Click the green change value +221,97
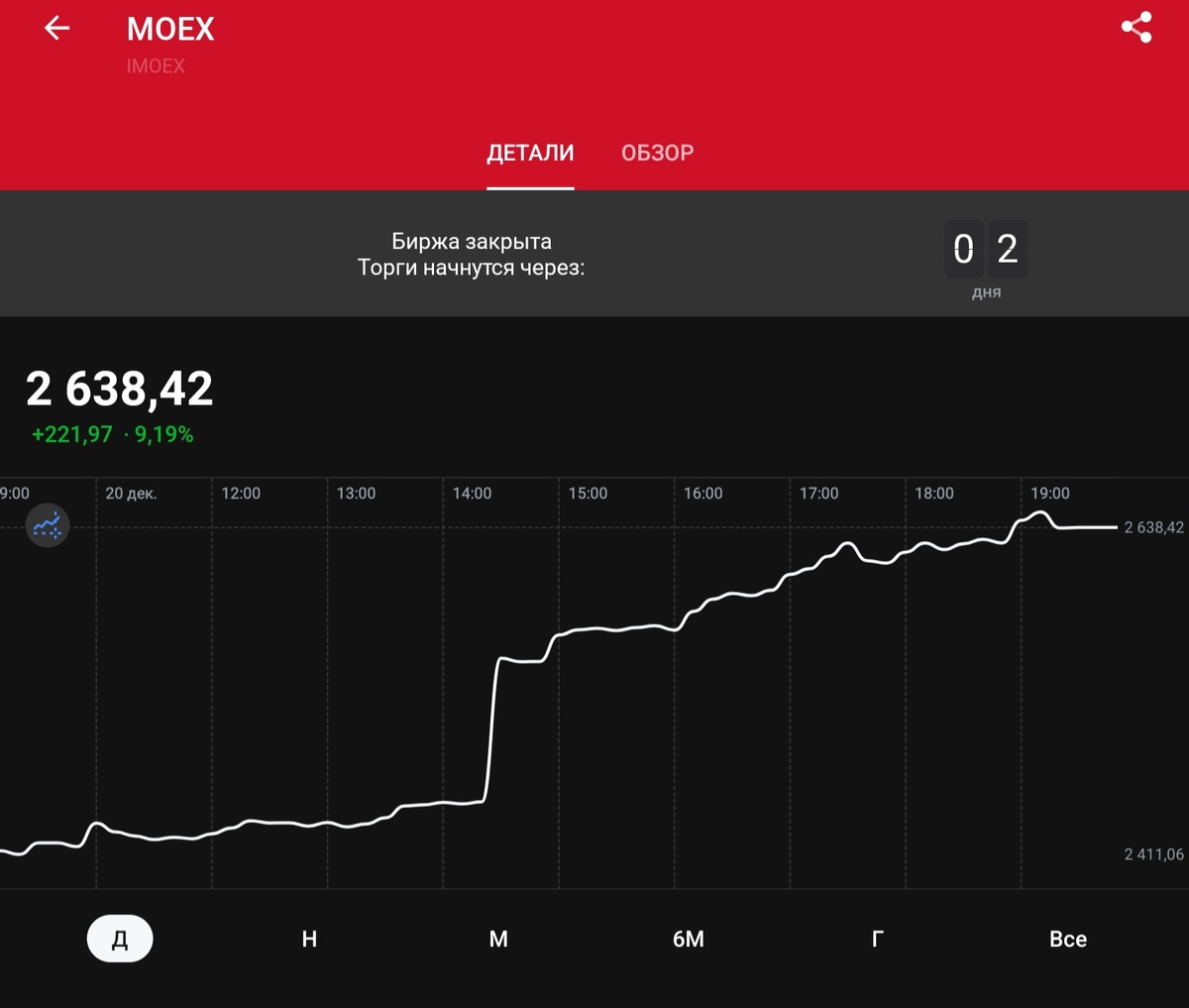Viewport: 1189px width, 1008px height. click(x=70, y=434)
